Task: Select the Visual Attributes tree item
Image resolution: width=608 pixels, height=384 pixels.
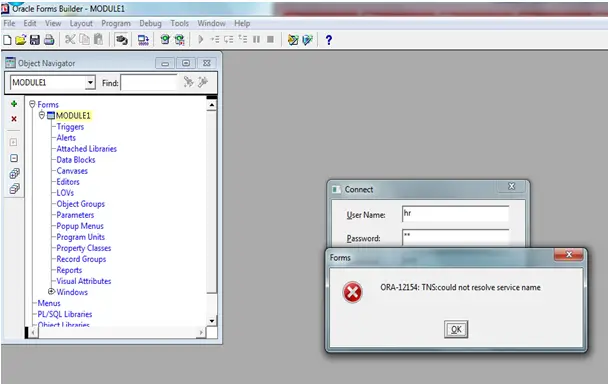Action: 84,281
